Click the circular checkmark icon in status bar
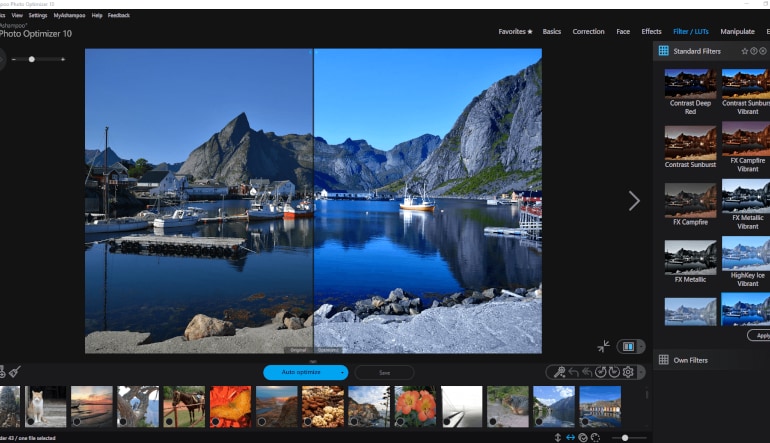770x443 pixels. (583, 437)
